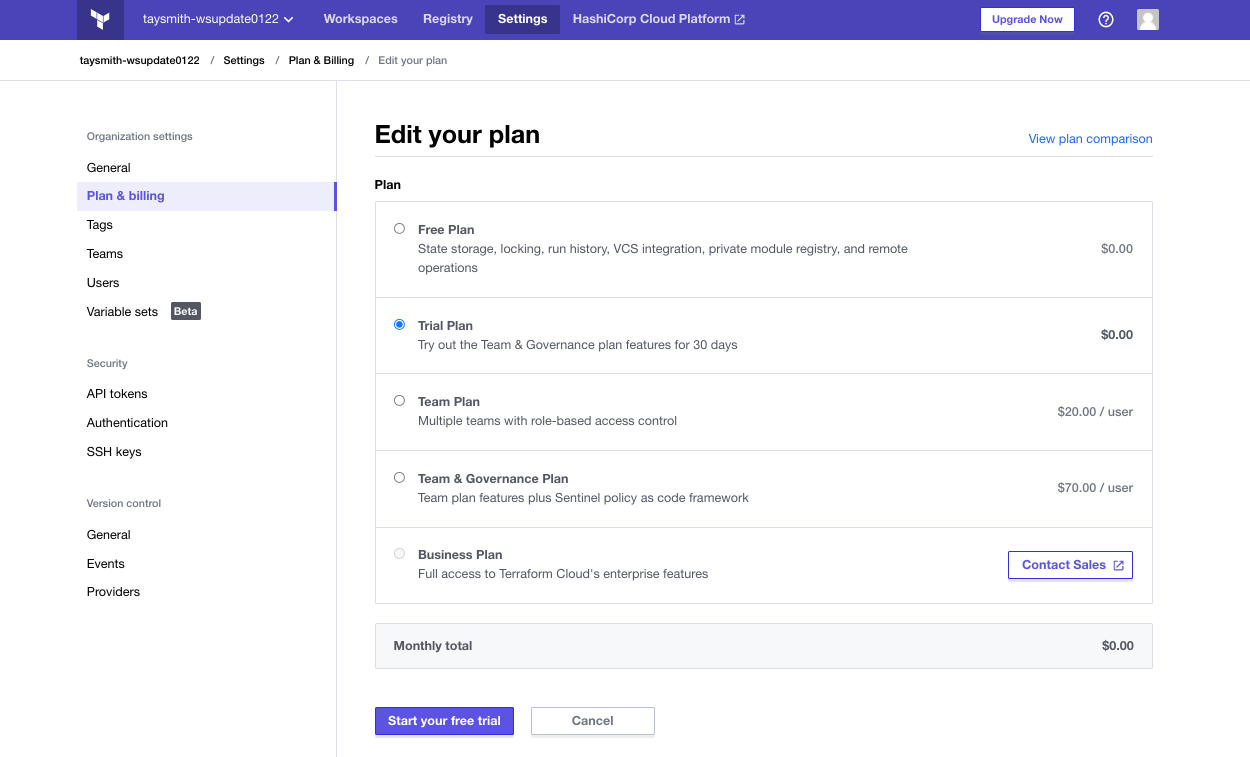Click Team & Governance Plan description text

[583, 498]
